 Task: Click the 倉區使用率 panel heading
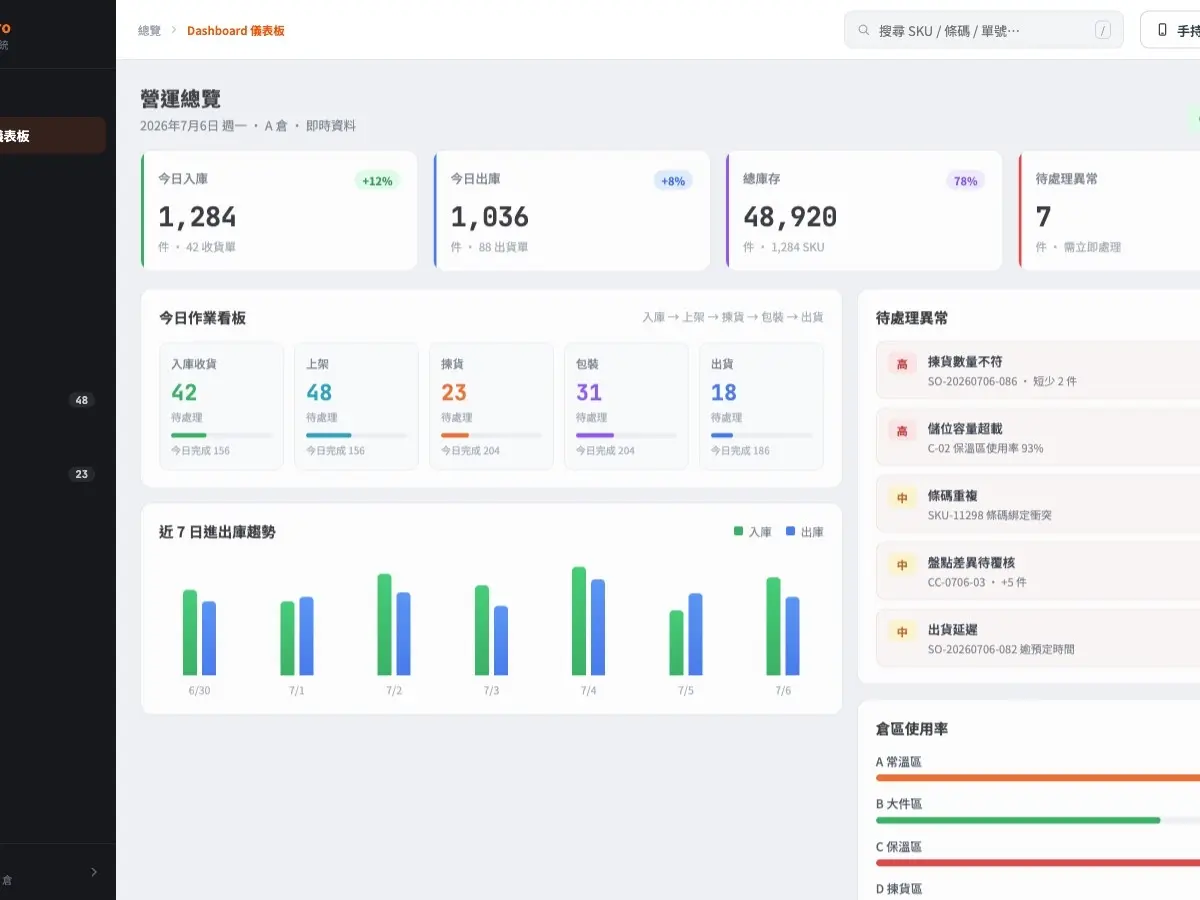click(x=912, y=729)
